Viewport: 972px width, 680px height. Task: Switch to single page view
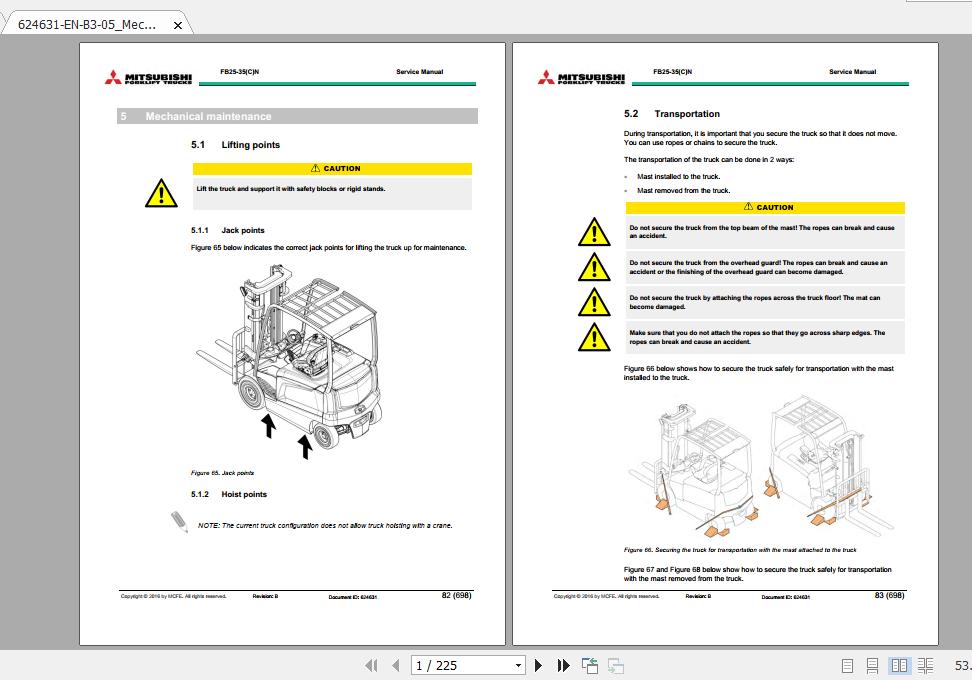tap(847, 665)
